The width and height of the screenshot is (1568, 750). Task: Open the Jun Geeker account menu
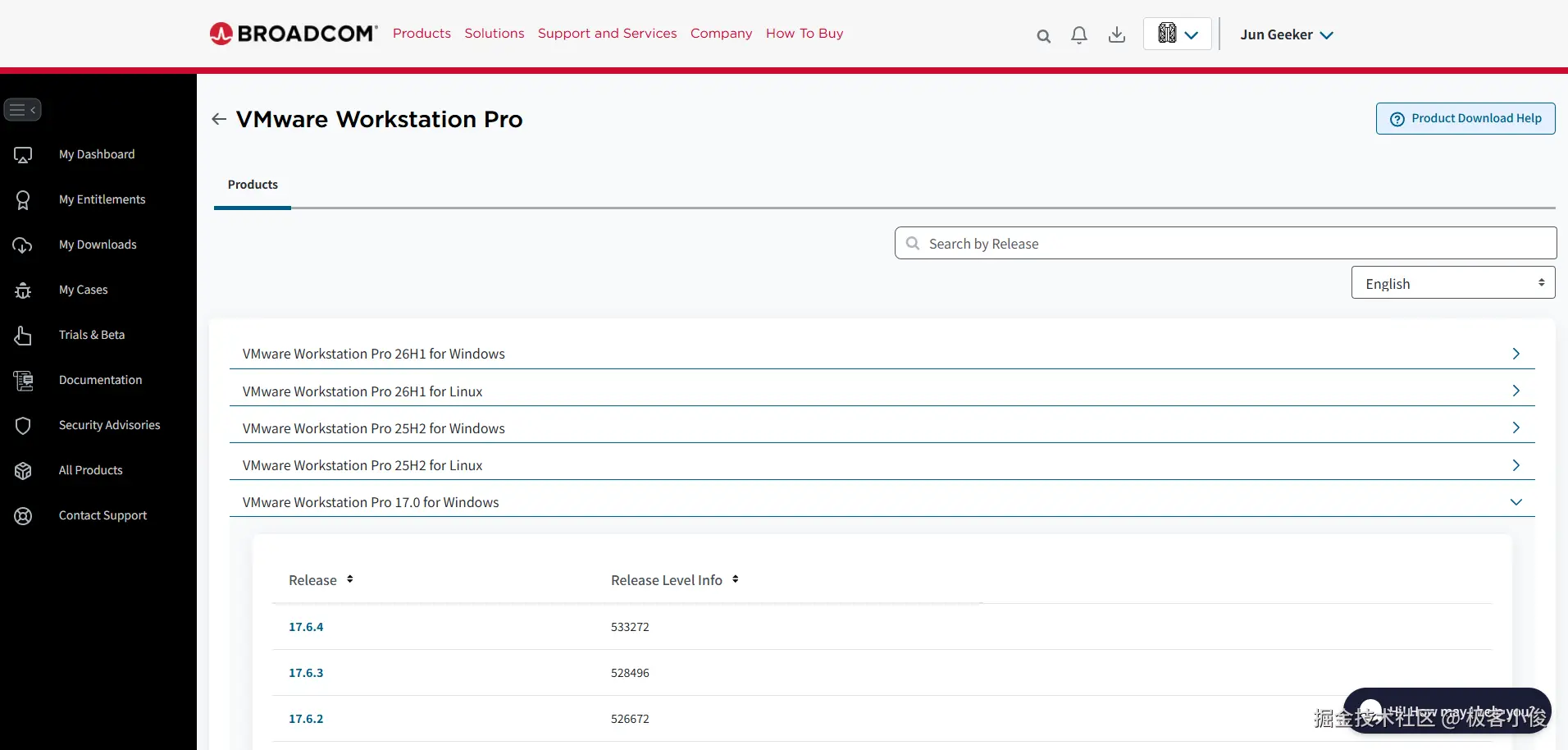[x=1287, y=34]
